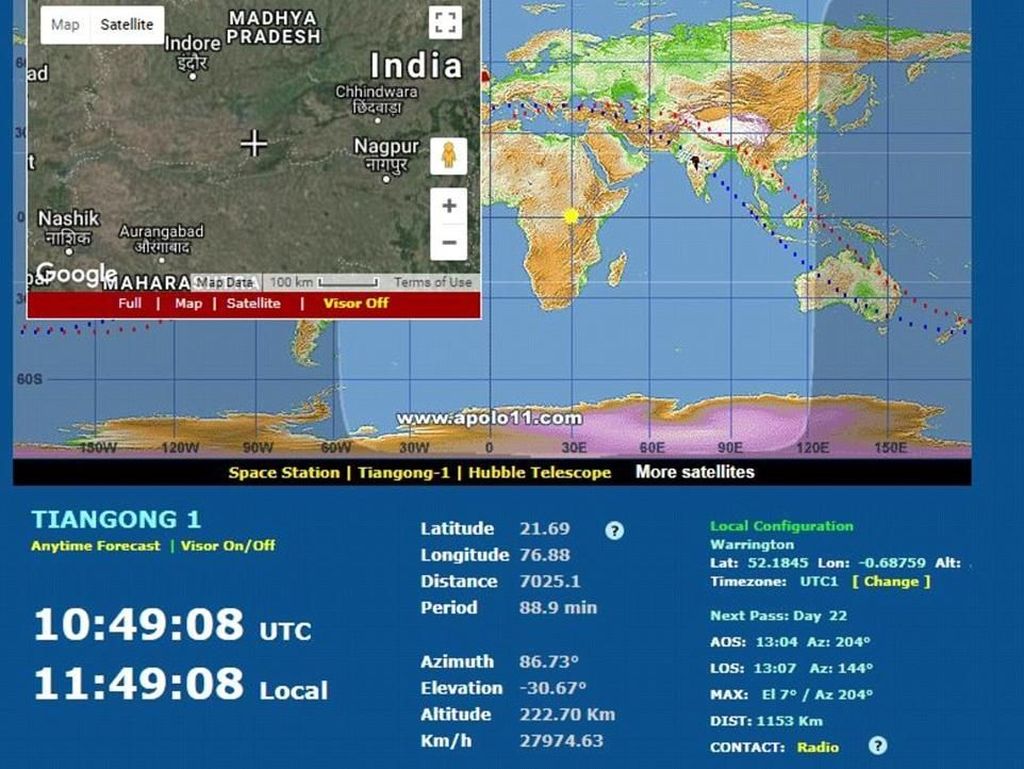Viewport: 1024px width, 769px height.
Task: Click the Latitude value 21.69
Action: coord(545,529)
